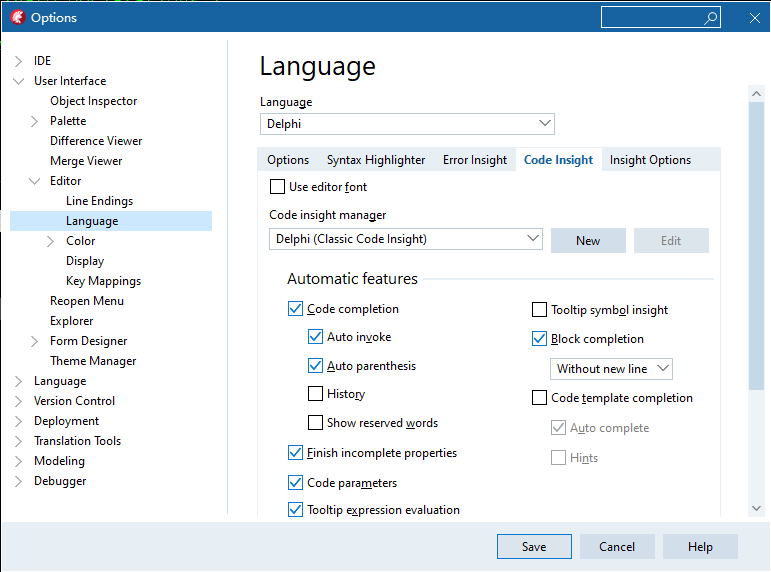Close the Options dialog
771x572 pixels.
tap(755, 18)
